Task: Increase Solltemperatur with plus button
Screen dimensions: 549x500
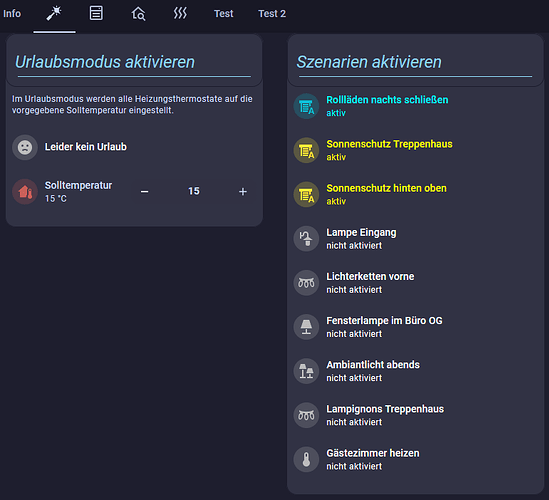Action: (x=243, y=192)
